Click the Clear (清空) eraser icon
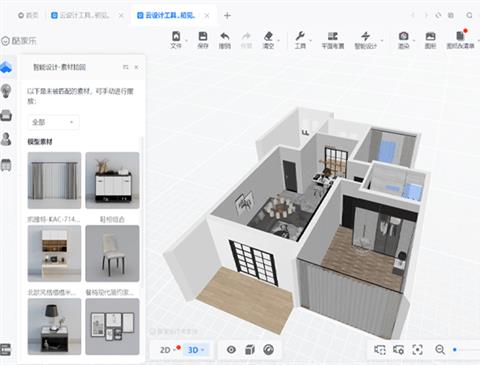This screenshot has width=480, height=365. click(x=268, y=36)
